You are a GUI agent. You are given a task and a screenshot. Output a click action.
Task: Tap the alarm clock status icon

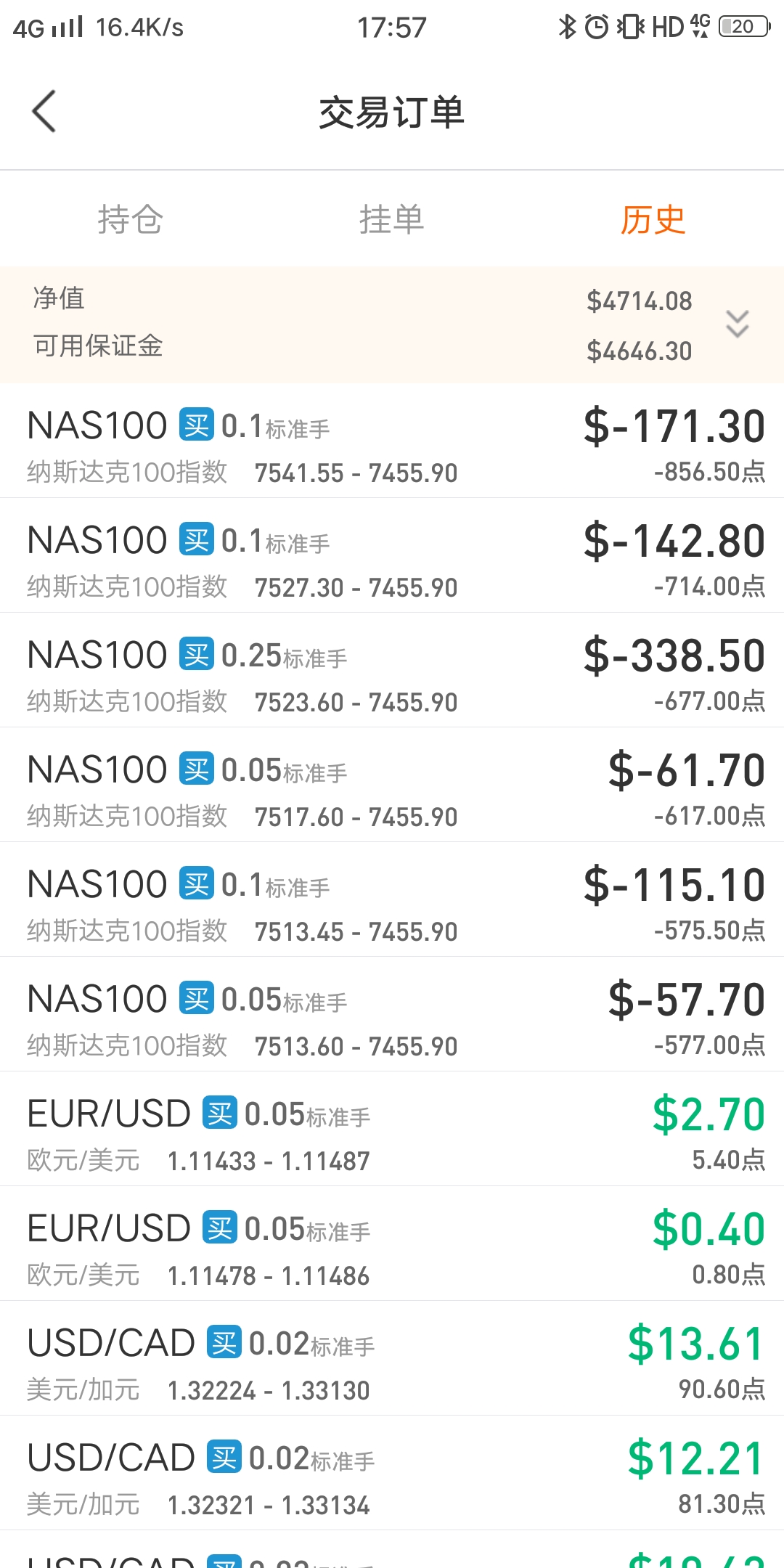597,27
